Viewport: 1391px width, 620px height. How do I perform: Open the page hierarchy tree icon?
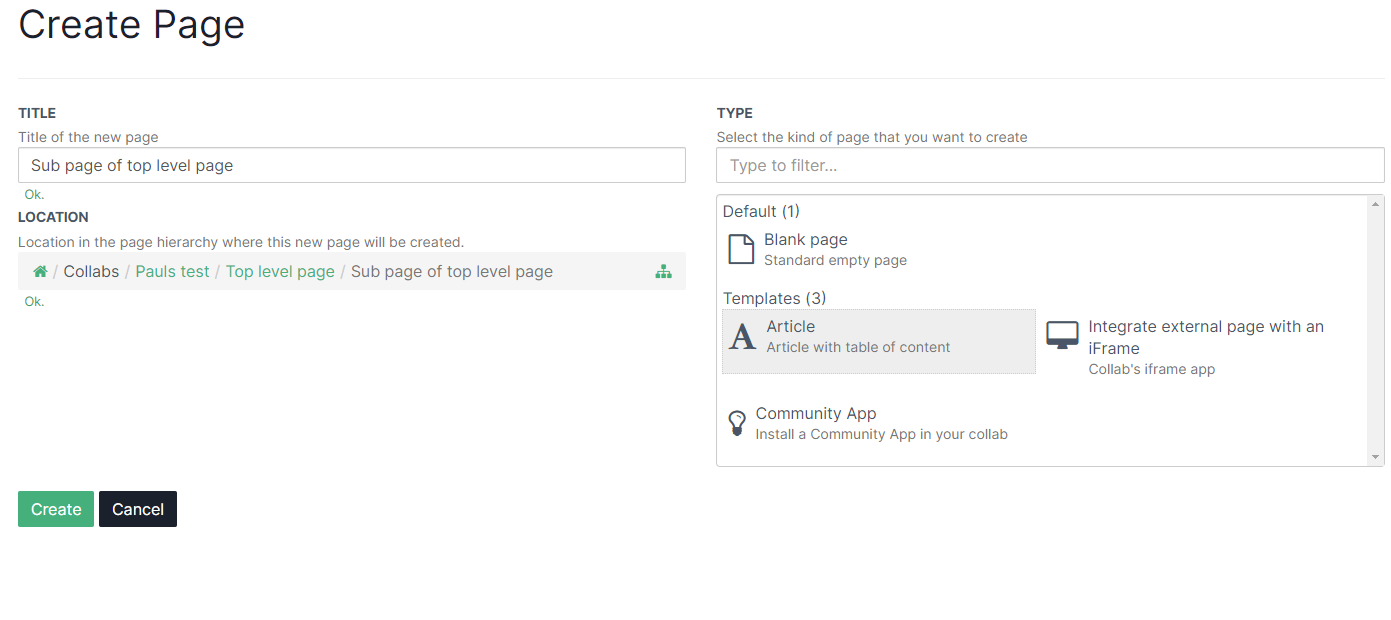click(x=663, y=272)
